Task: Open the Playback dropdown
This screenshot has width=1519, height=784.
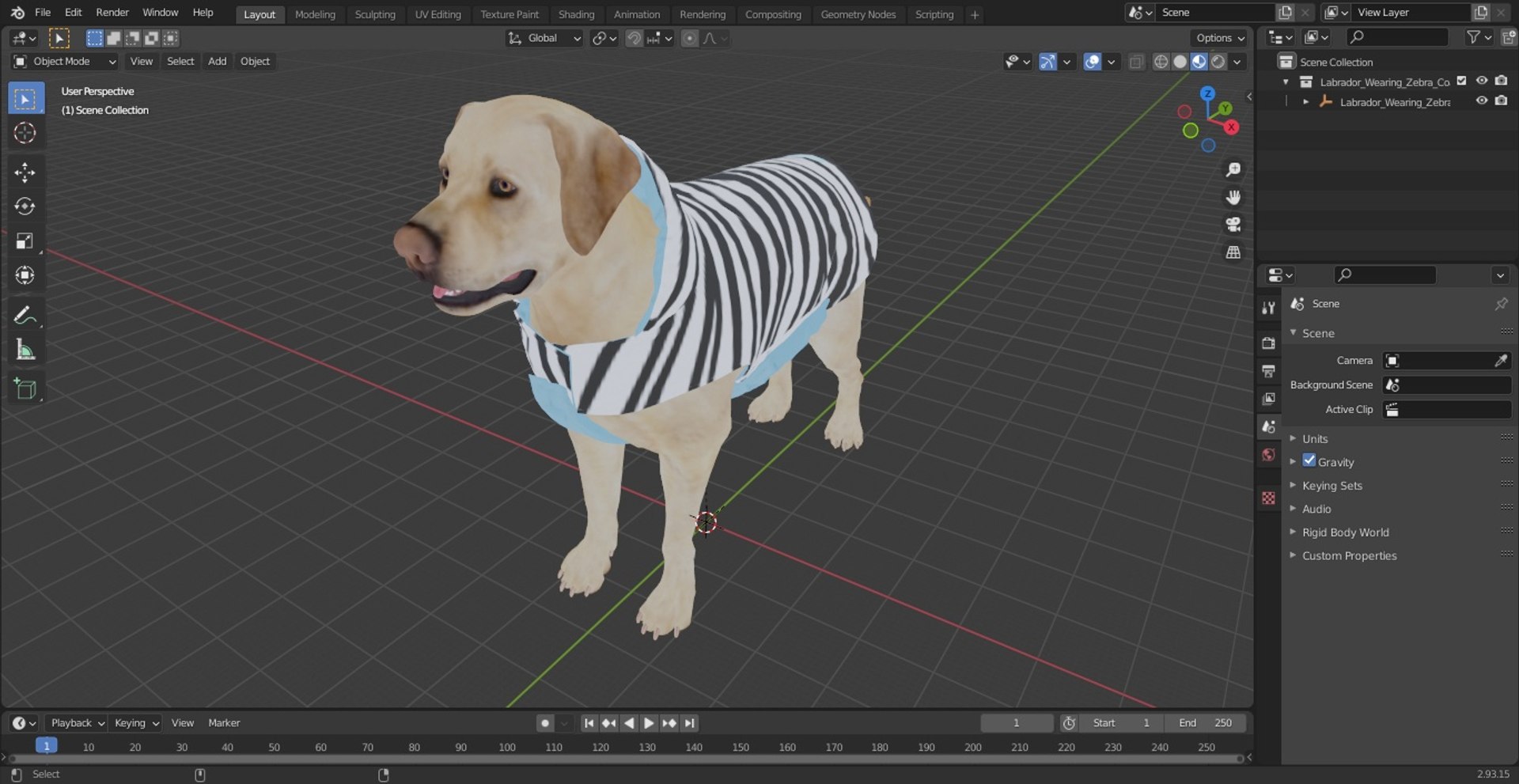Action: click(x=78, y=723)
